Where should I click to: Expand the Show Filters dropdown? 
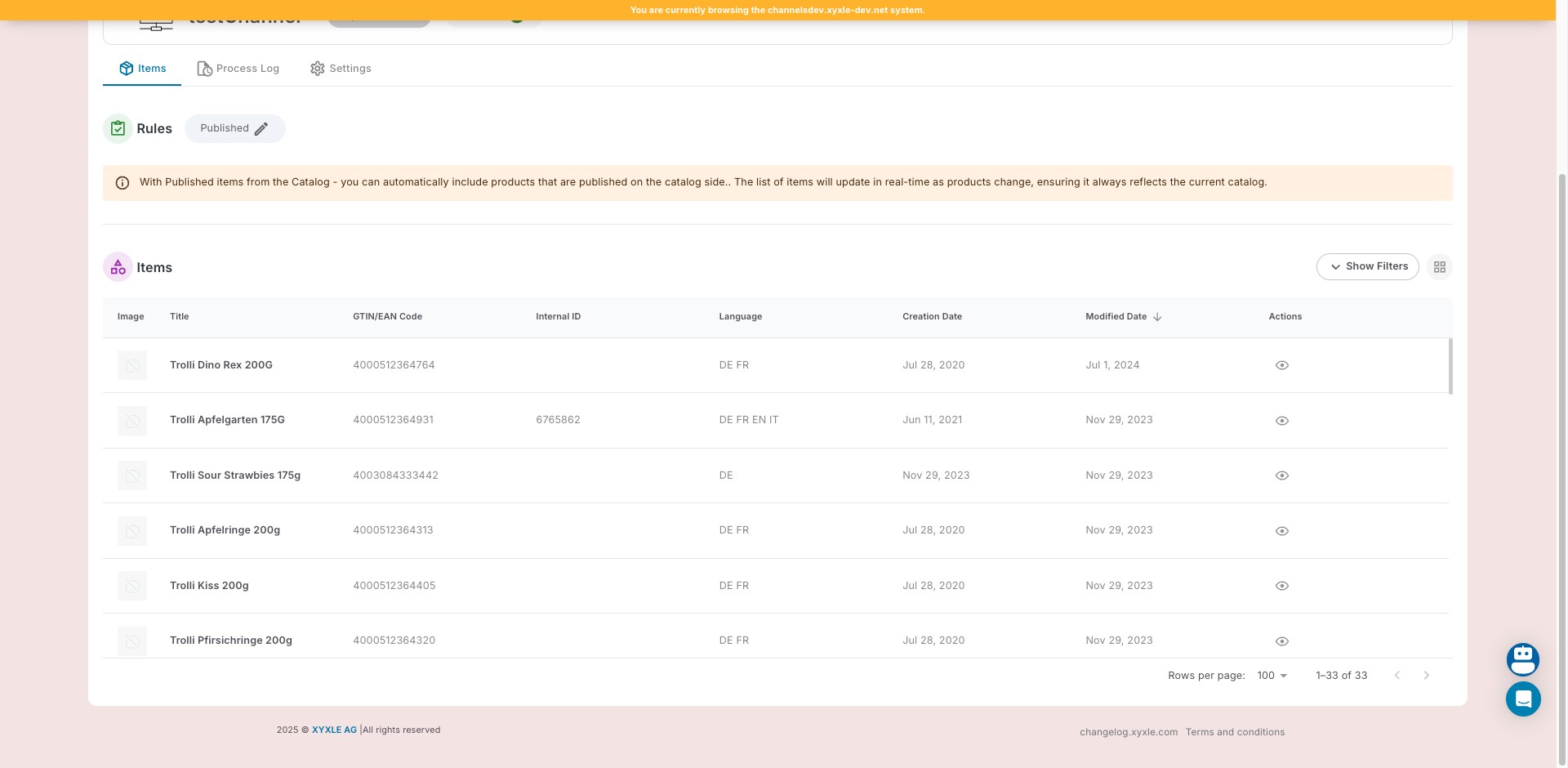coord(1367,266)
